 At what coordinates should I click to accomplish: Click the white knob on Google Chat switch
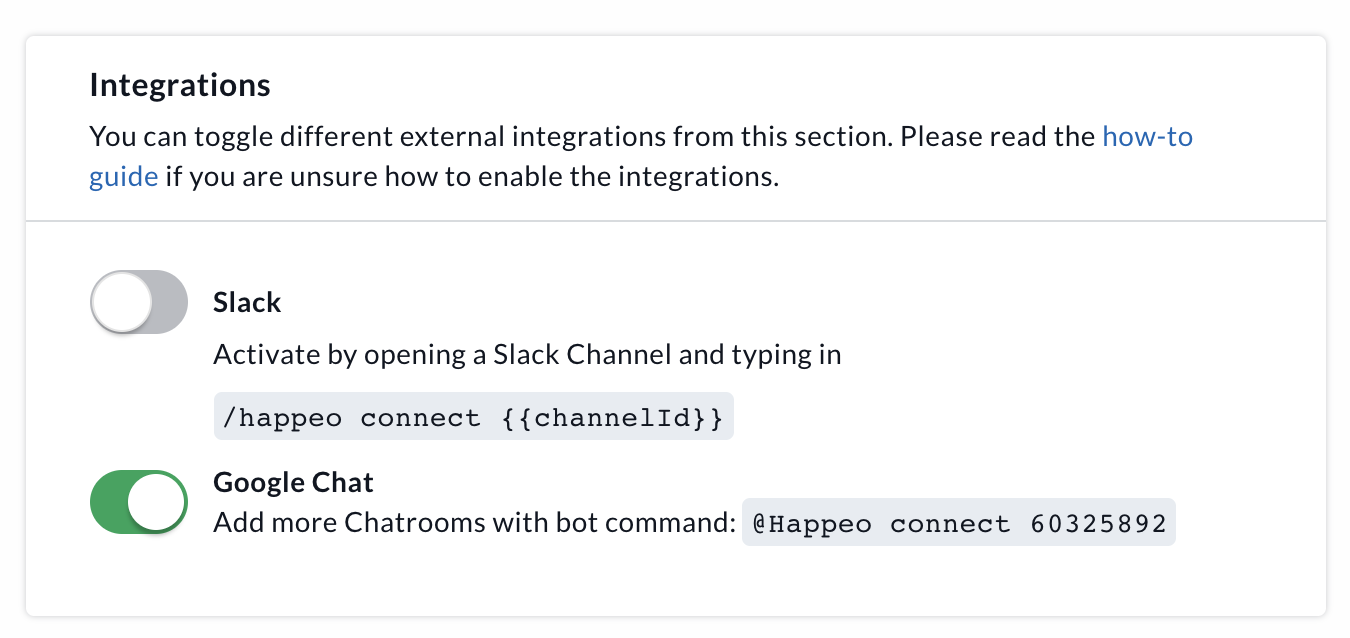click(x=158, y=502)
